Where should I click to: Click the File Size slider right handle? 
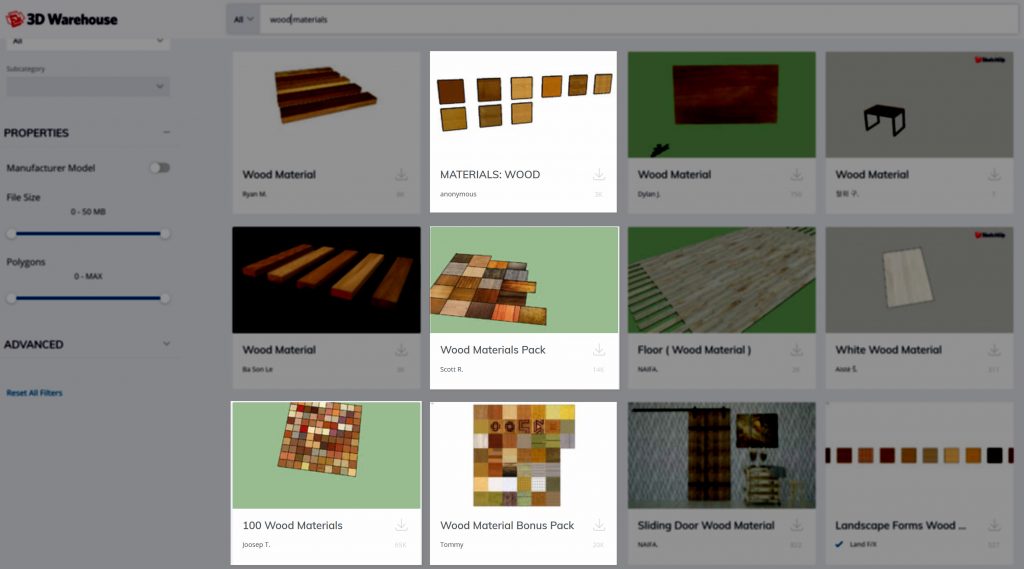tap(164, 234)
